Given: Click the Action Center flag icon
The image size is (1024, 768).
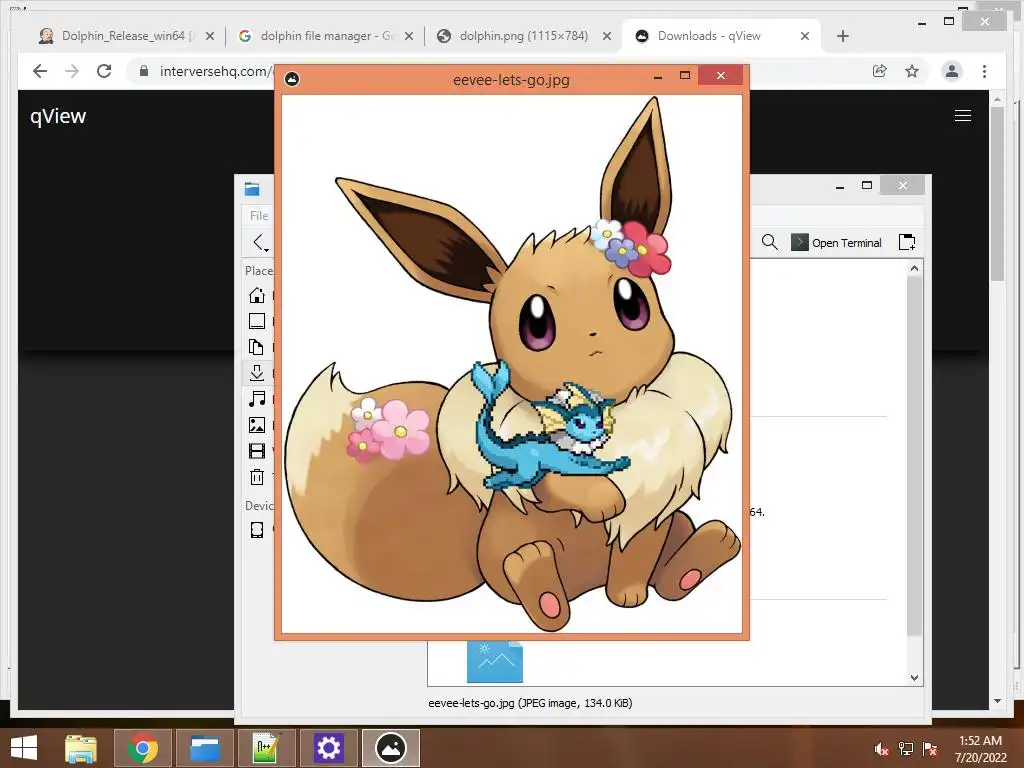Looking at the screenshot, I should click(930, 749).
